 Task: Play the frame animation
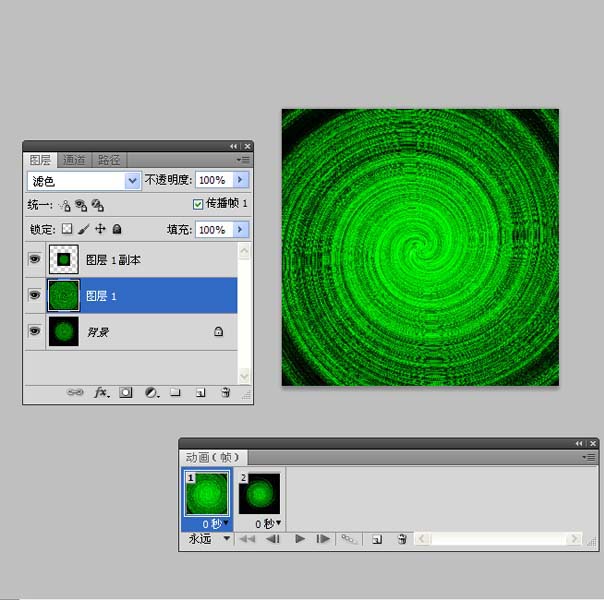(x=300, y=539)
